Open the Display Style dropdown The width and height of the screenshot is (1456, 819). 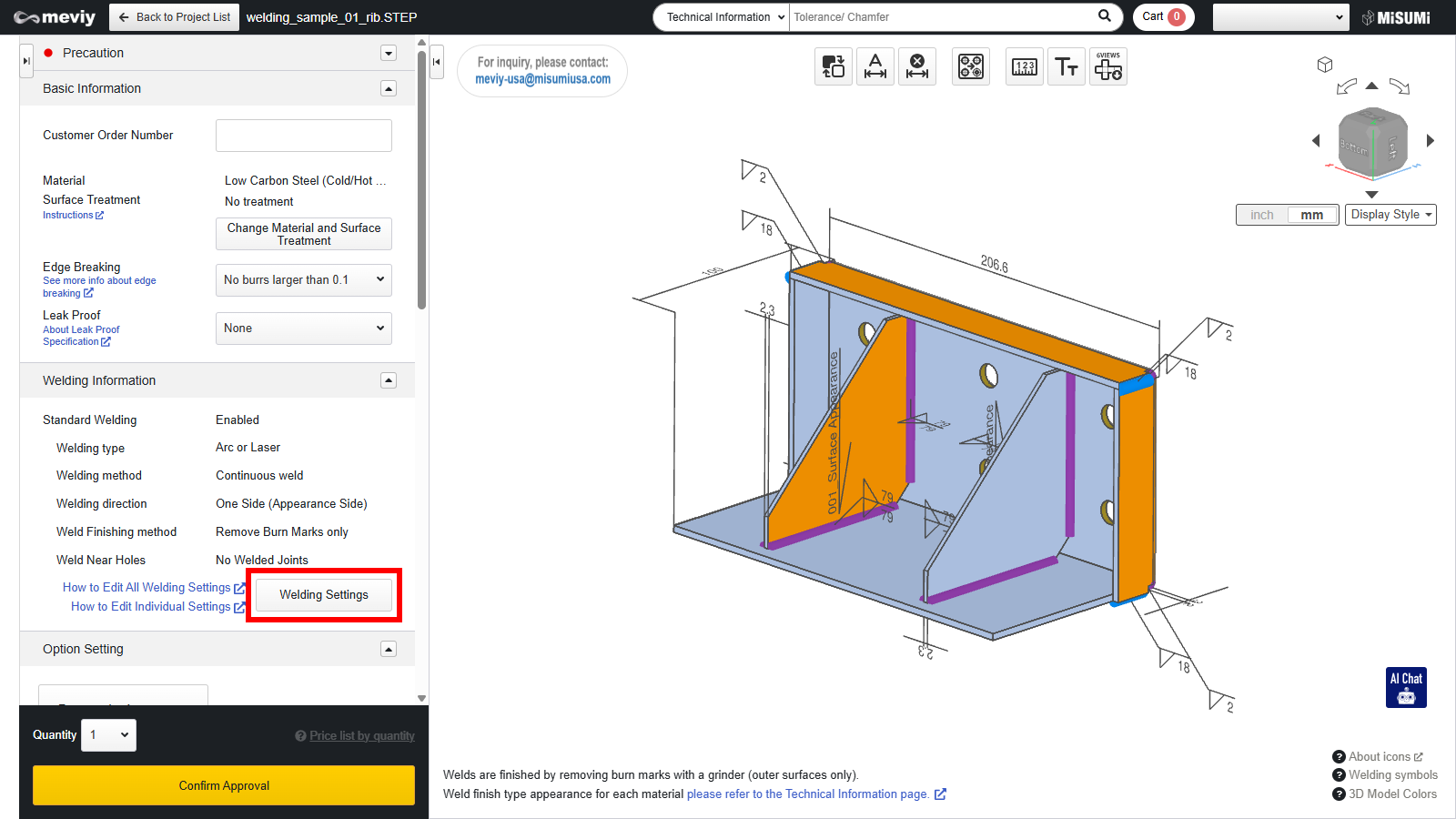1390,215
